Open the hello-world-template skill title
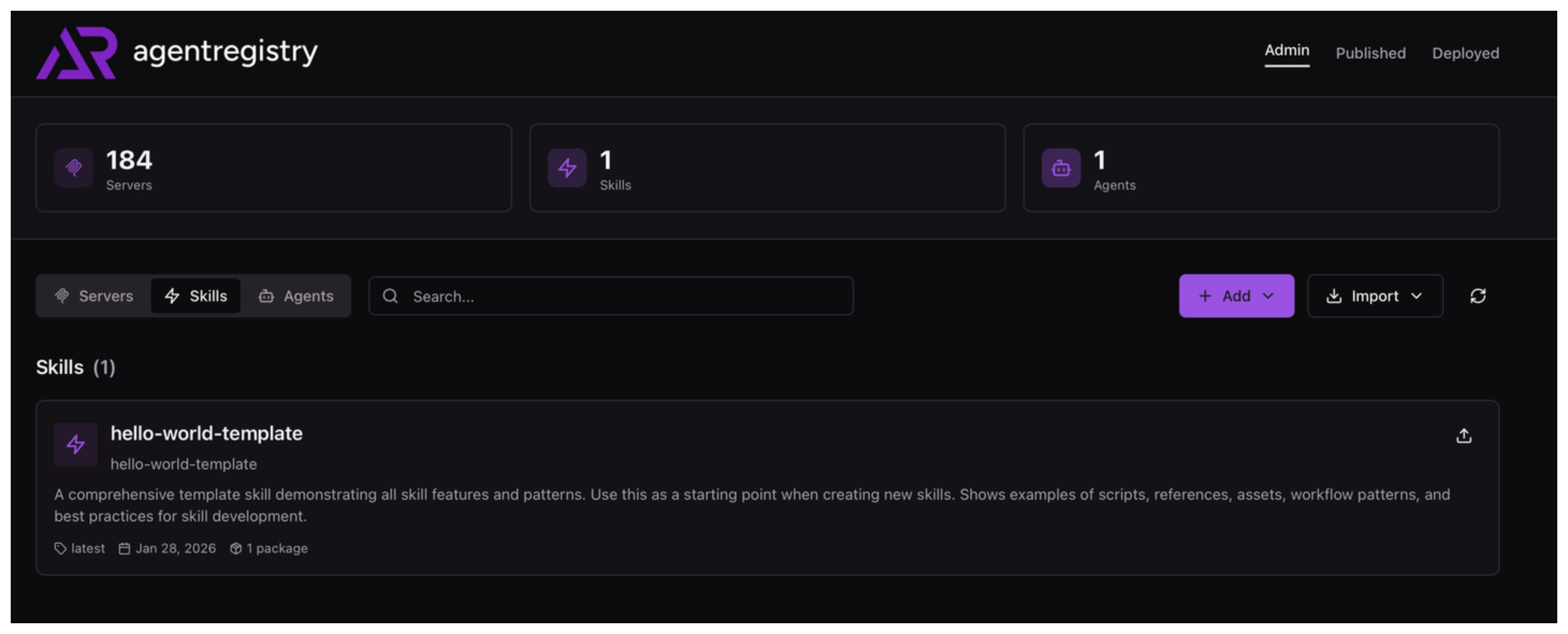The height and width of the screenshot is (634, 1568). pyautogui.click(x=206, y=433)
